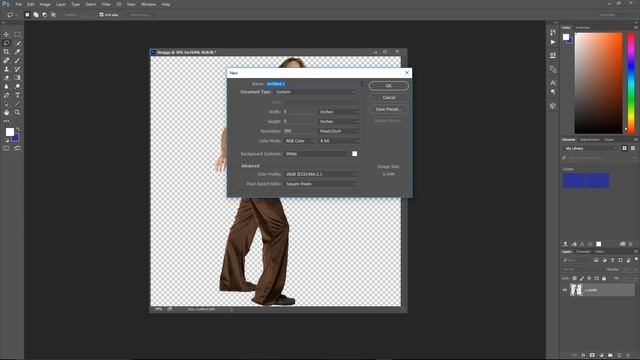
Task: Open the Document Type dropdown
Action: tap(315, 92)
